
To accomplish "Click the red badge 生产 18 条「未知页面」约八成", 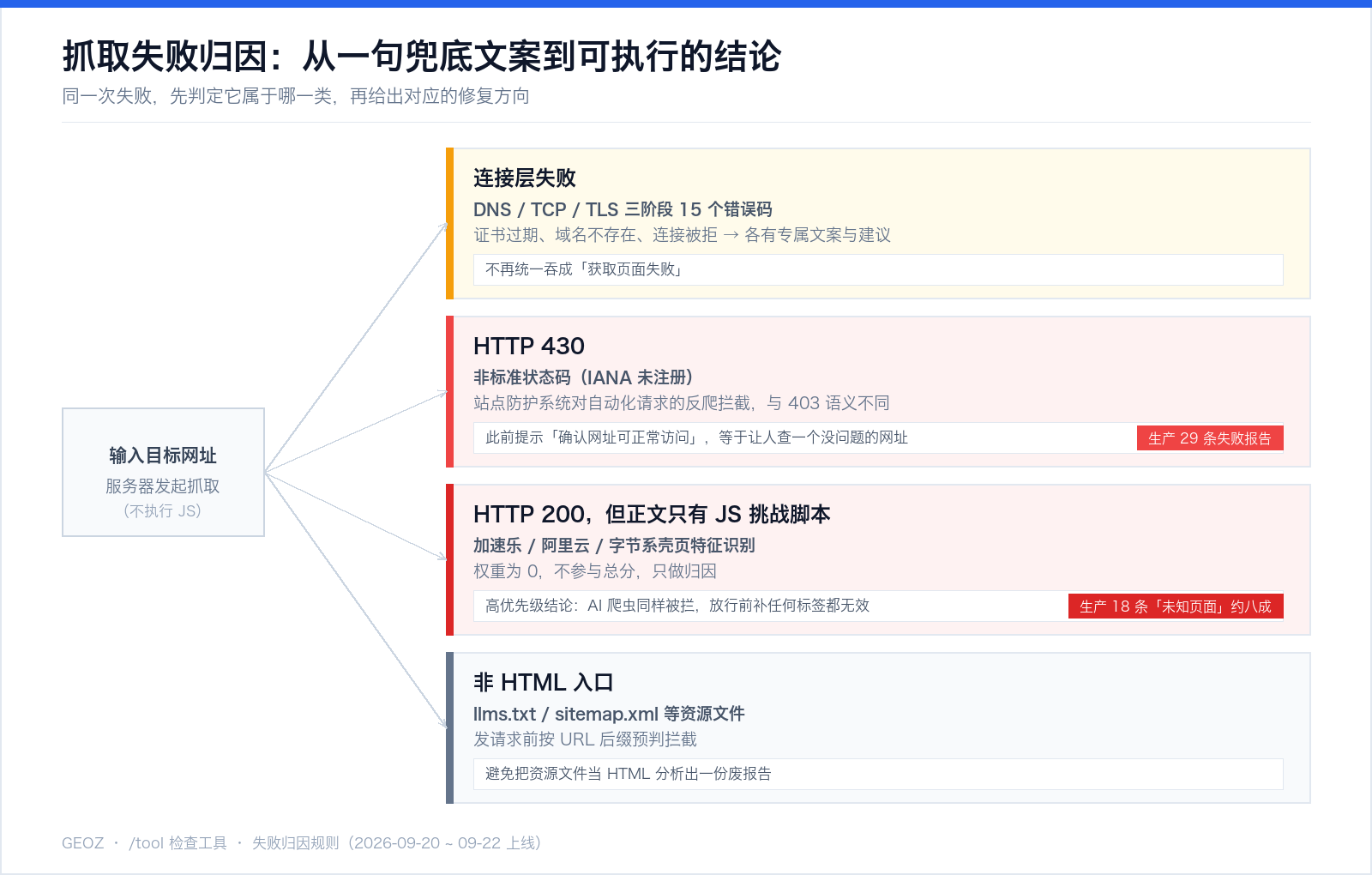I will (x=1176, y=606).
